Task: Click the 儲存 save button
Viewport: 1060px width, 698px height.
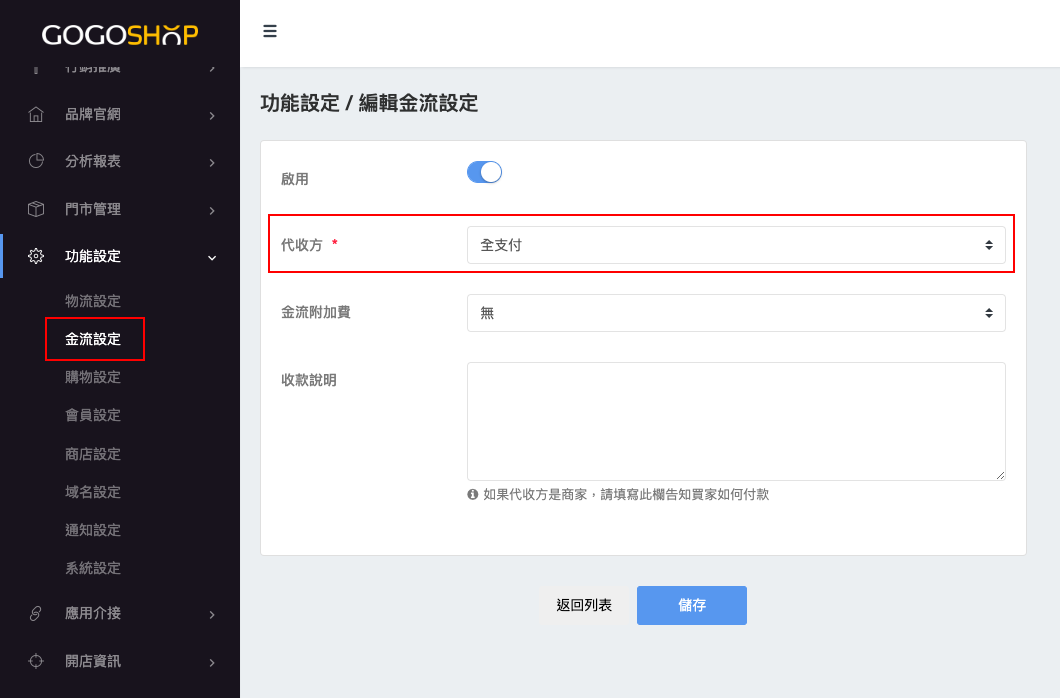Action: click(x=692, y=605)
